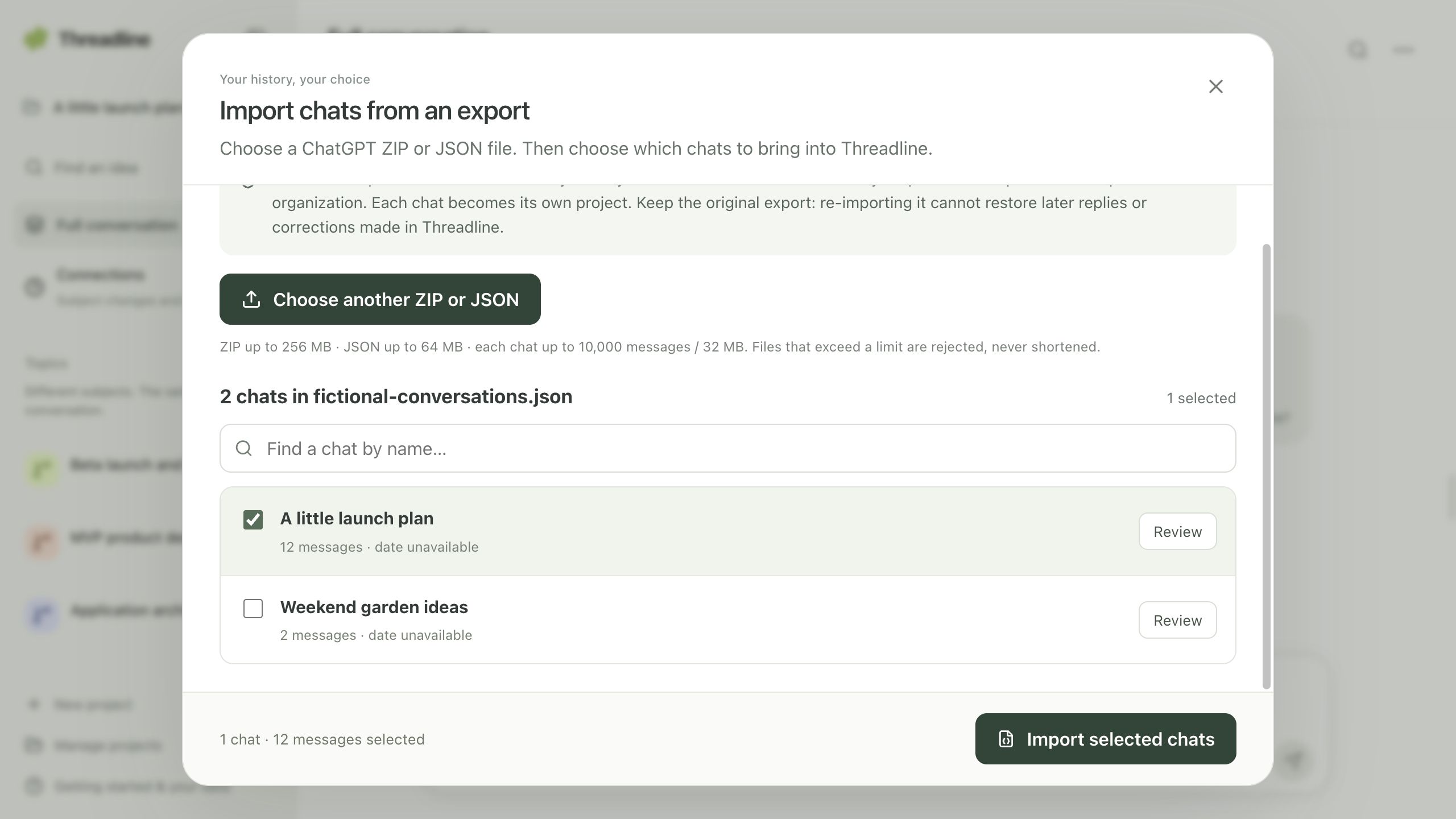The height and width of the screenshot is (819, 1456).
Task: Close the import chats dialog
Action: [1215, 86]
